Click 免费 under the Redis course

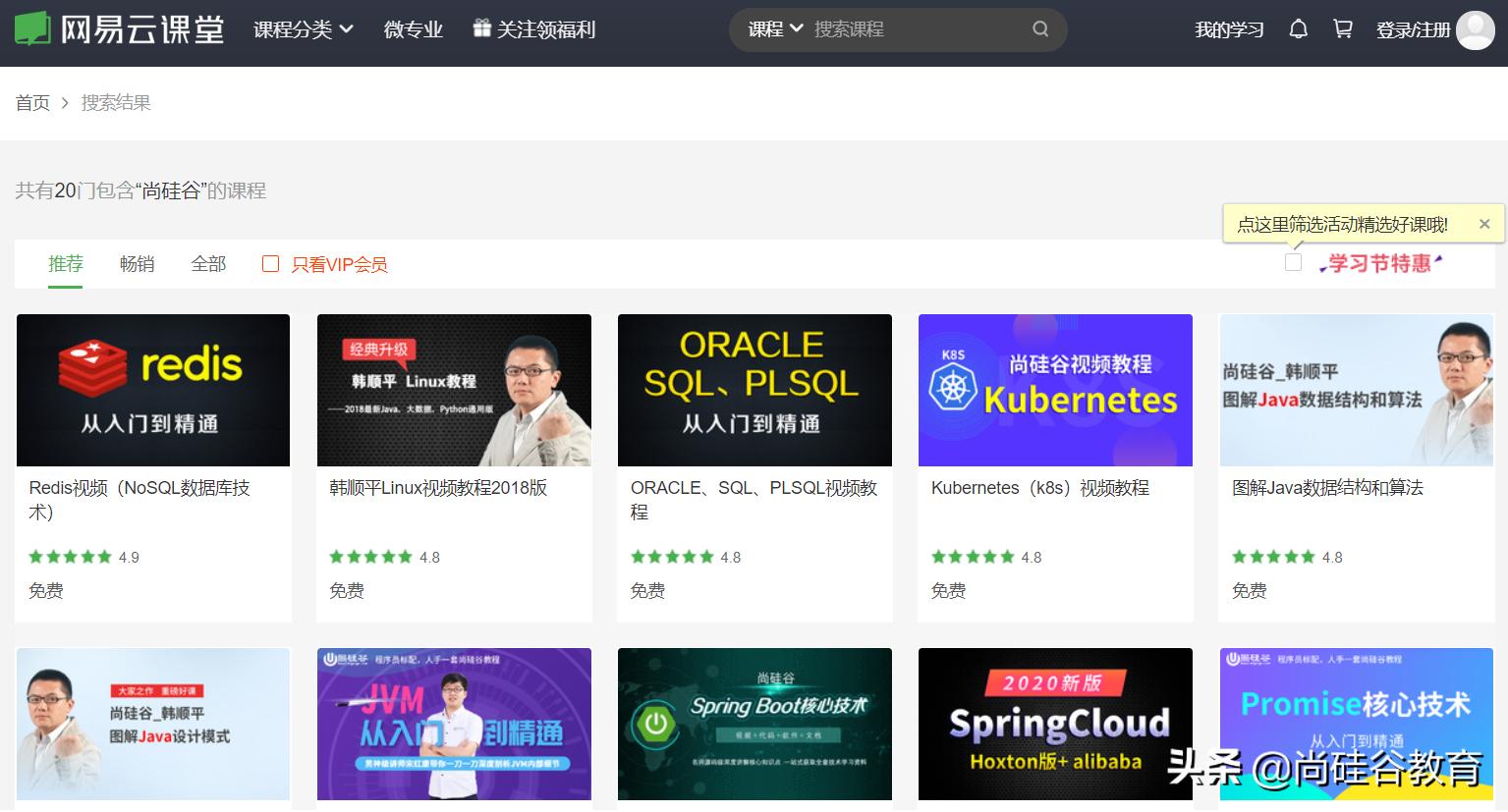click(x=46, y=590)
